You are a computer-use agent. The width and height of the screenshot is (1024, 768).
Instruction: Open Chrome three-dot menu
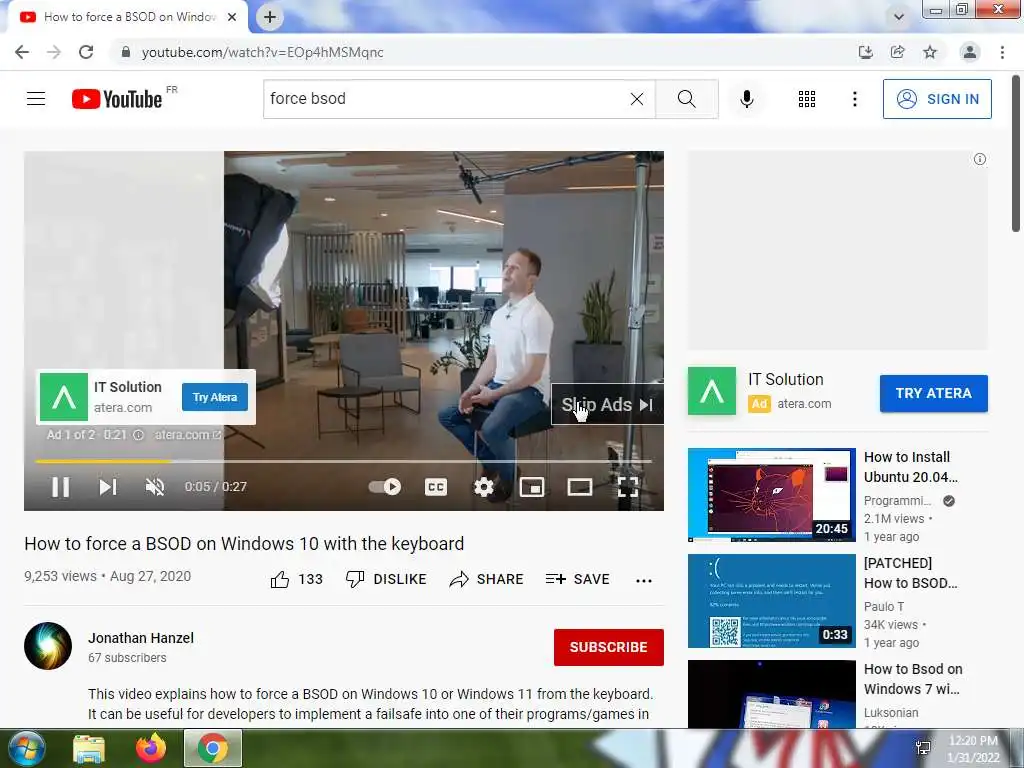pyautogui.click(x=1002, y=52)
